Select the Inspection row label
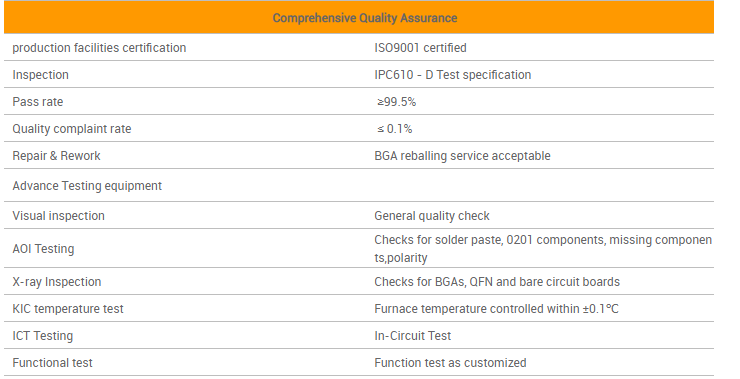This screenshot has width=740, height=379. pos(41,75)
